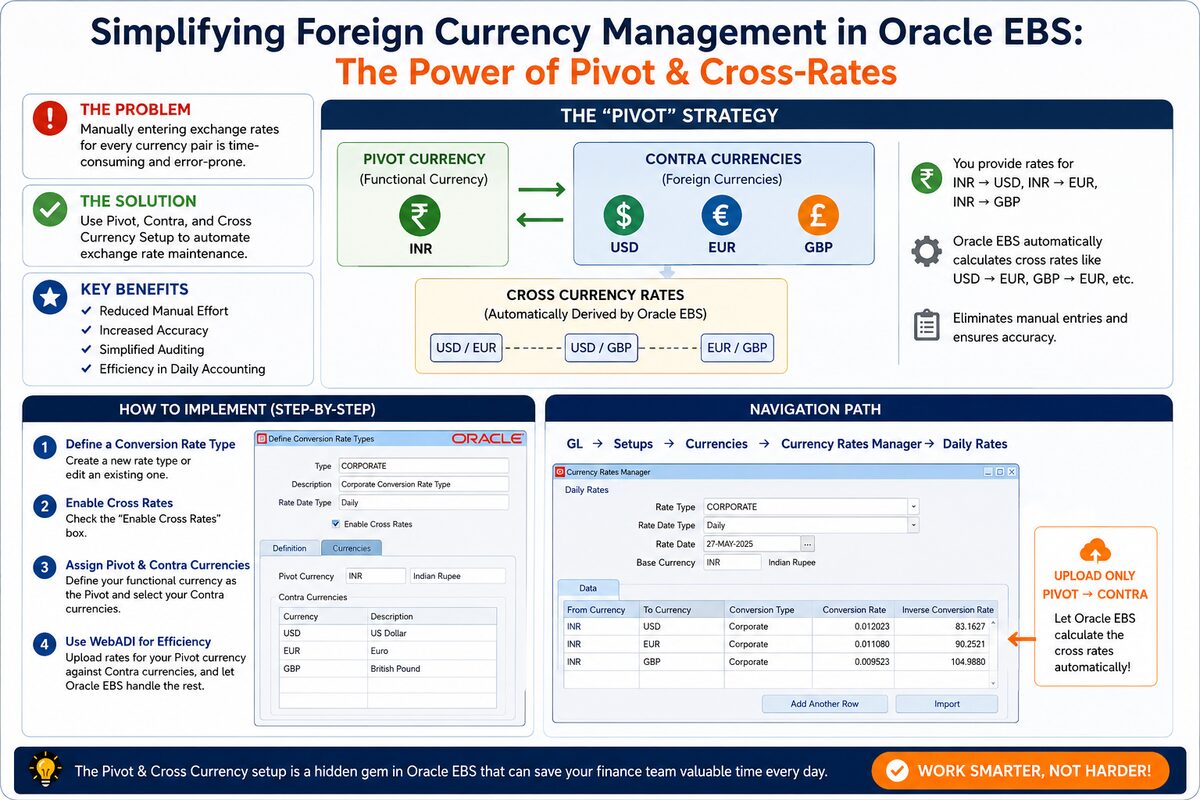Click the EUR cell in To Currency column
Image resolution: width=1200 pixels, height=800 pixels.
(680, 645)
